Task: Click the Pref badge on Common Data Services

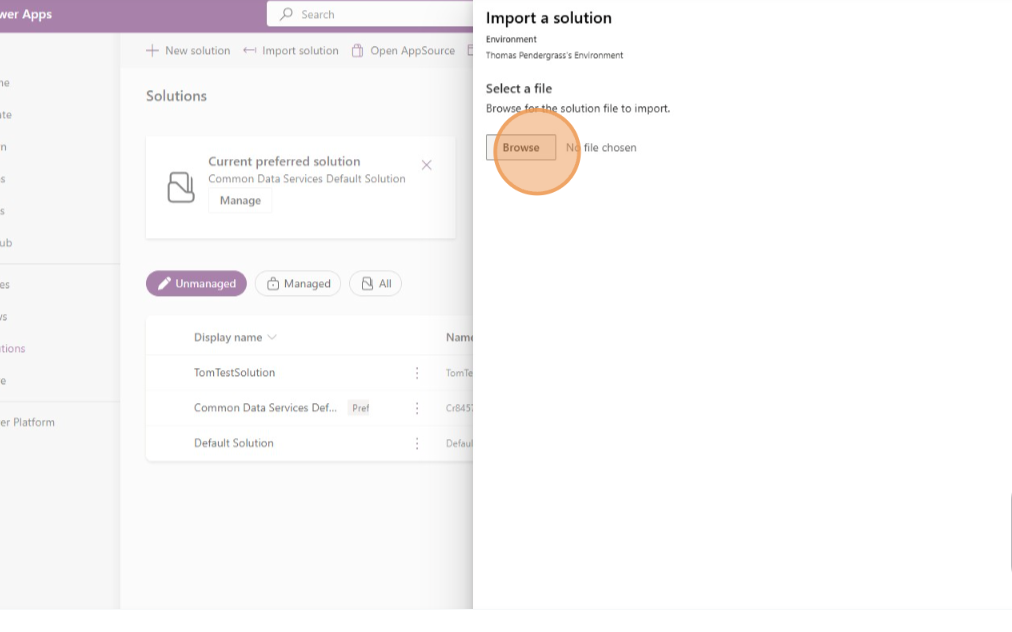Action: point(360,408)
